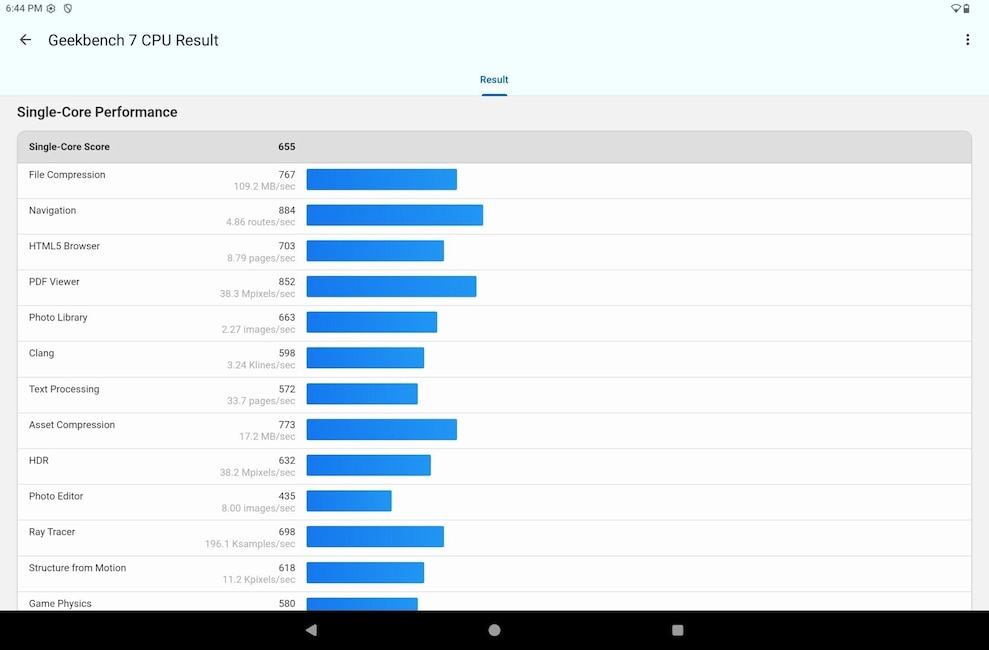Click the 8.00 images/sec value
This screenshot has width=989, height=650.
tap(258, 509)
